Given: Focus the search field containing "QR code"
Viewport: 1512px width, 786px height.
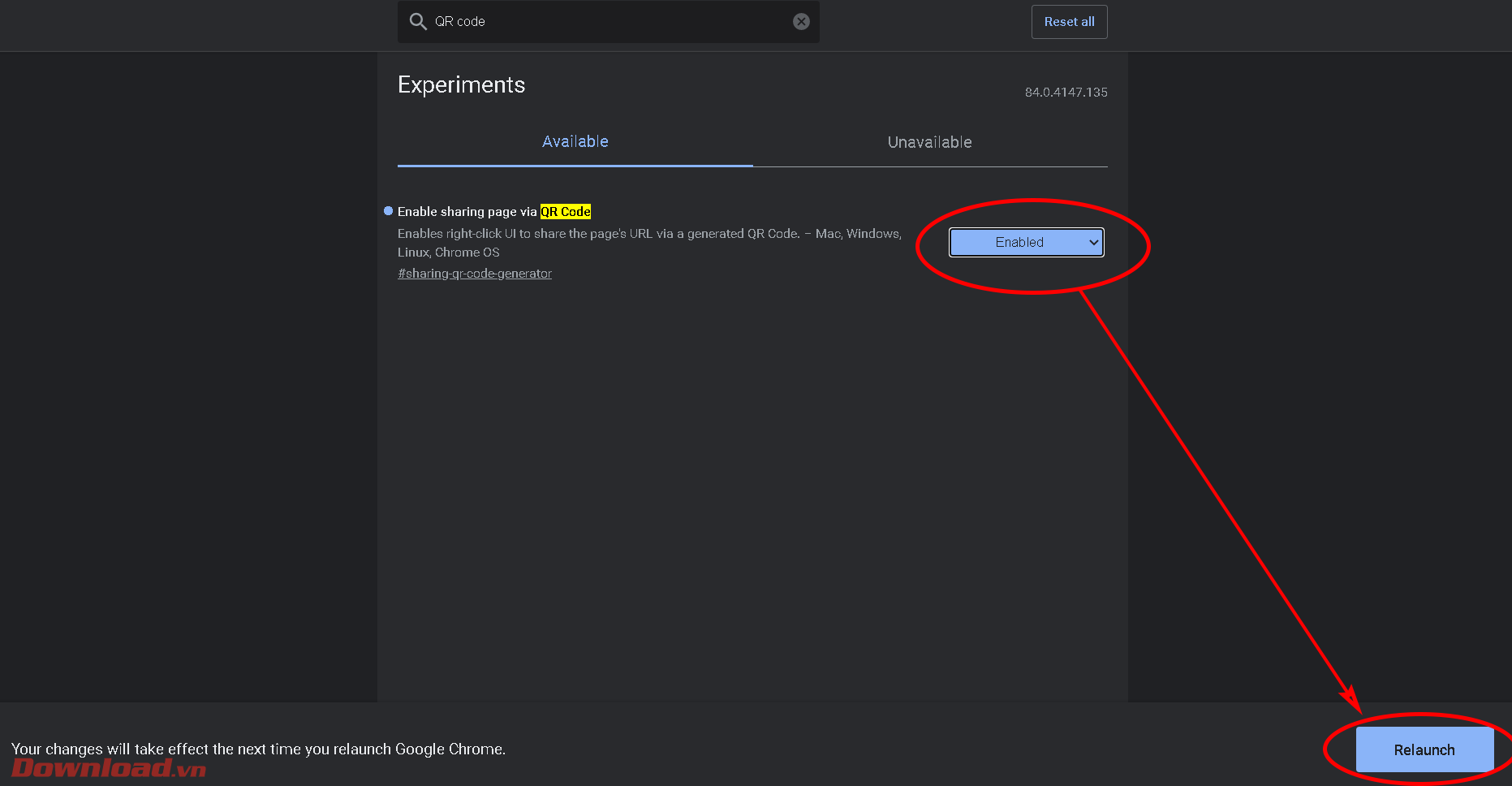Looking at the screenshot, I should (609, 22).
